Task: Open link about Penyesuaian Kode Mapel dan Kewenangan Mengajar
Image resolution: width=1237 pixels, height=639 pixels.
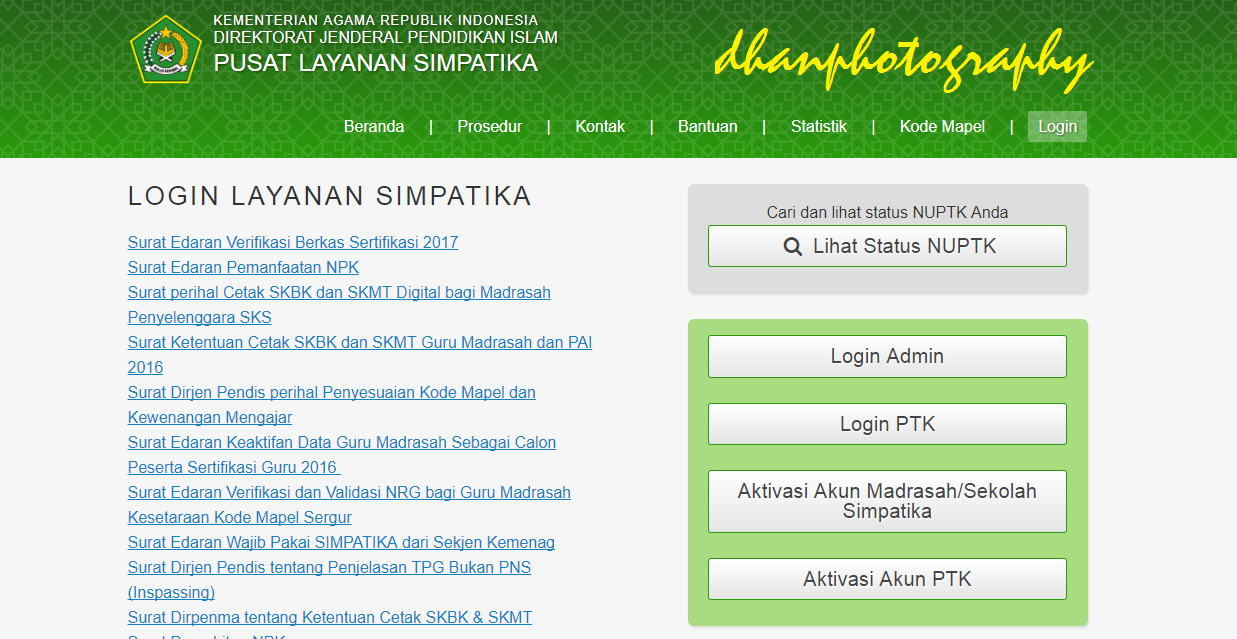Action: coord(330,392)
